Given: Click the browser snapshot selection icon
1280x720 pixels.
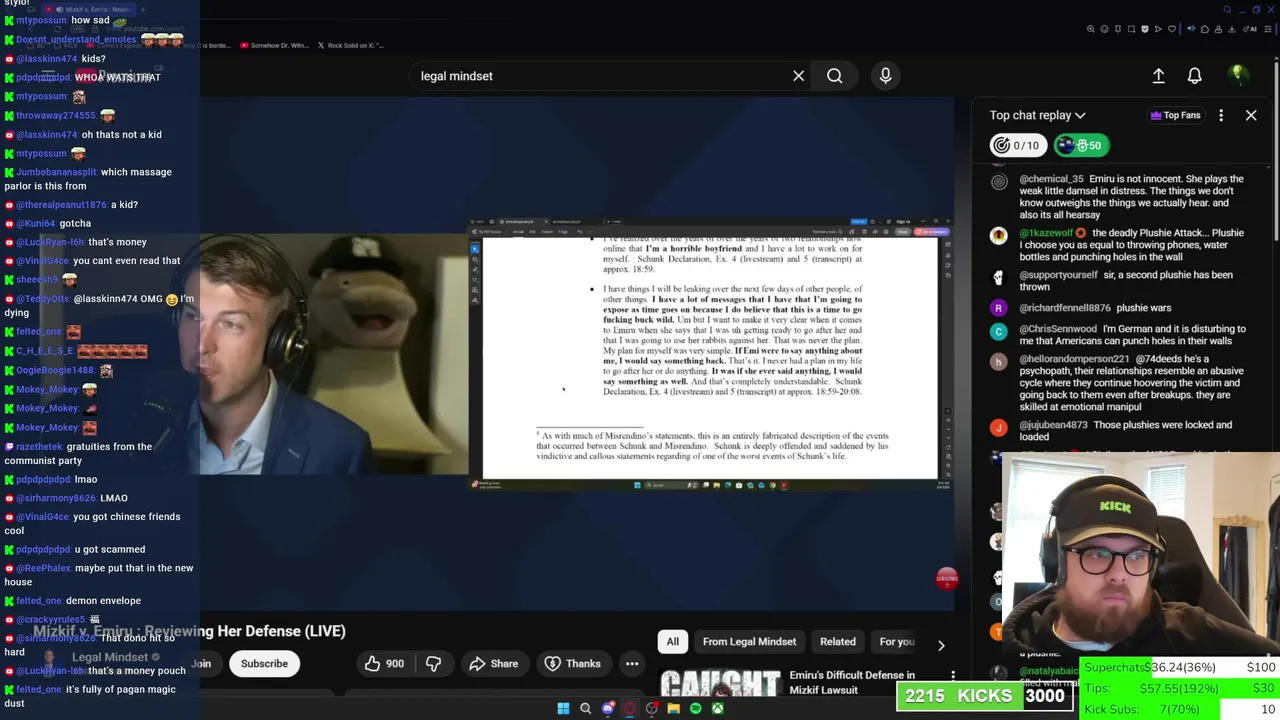Looking at the screenshot, I should coord(1131,29).
